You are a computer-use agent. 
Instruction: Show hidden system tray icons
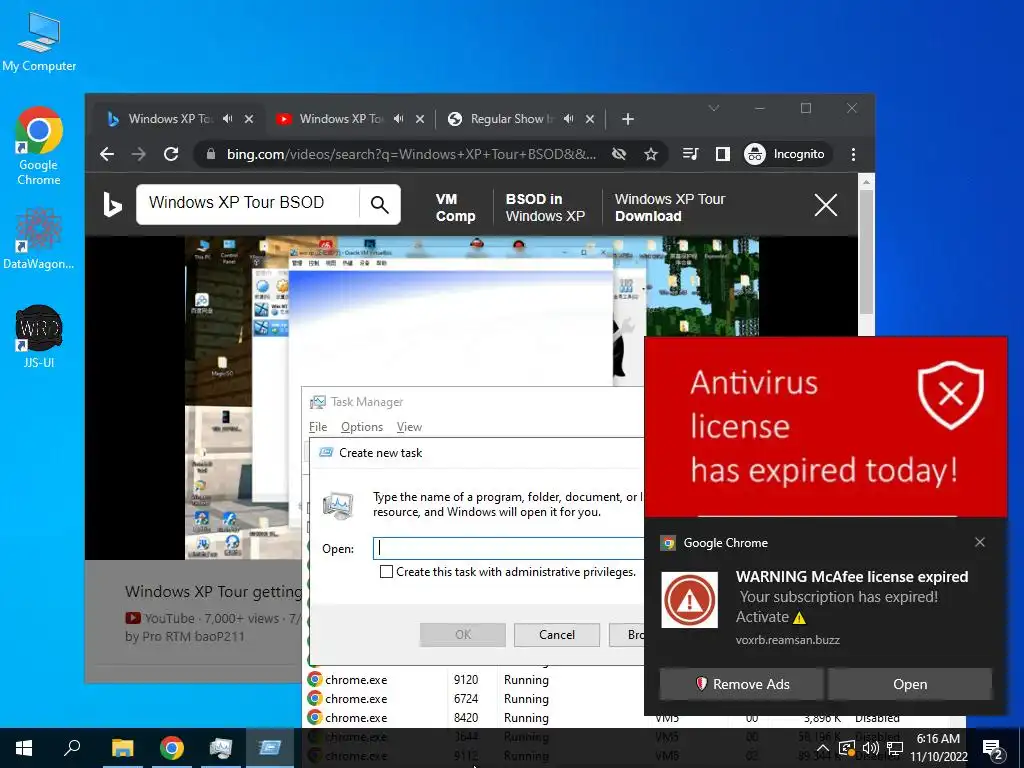pos(822,748)
